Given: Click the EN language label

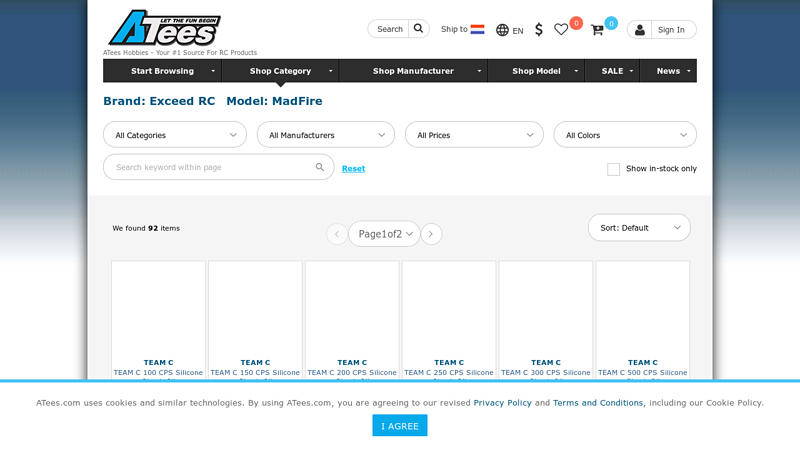Looking at the screenshot, I should pos(518,31).
